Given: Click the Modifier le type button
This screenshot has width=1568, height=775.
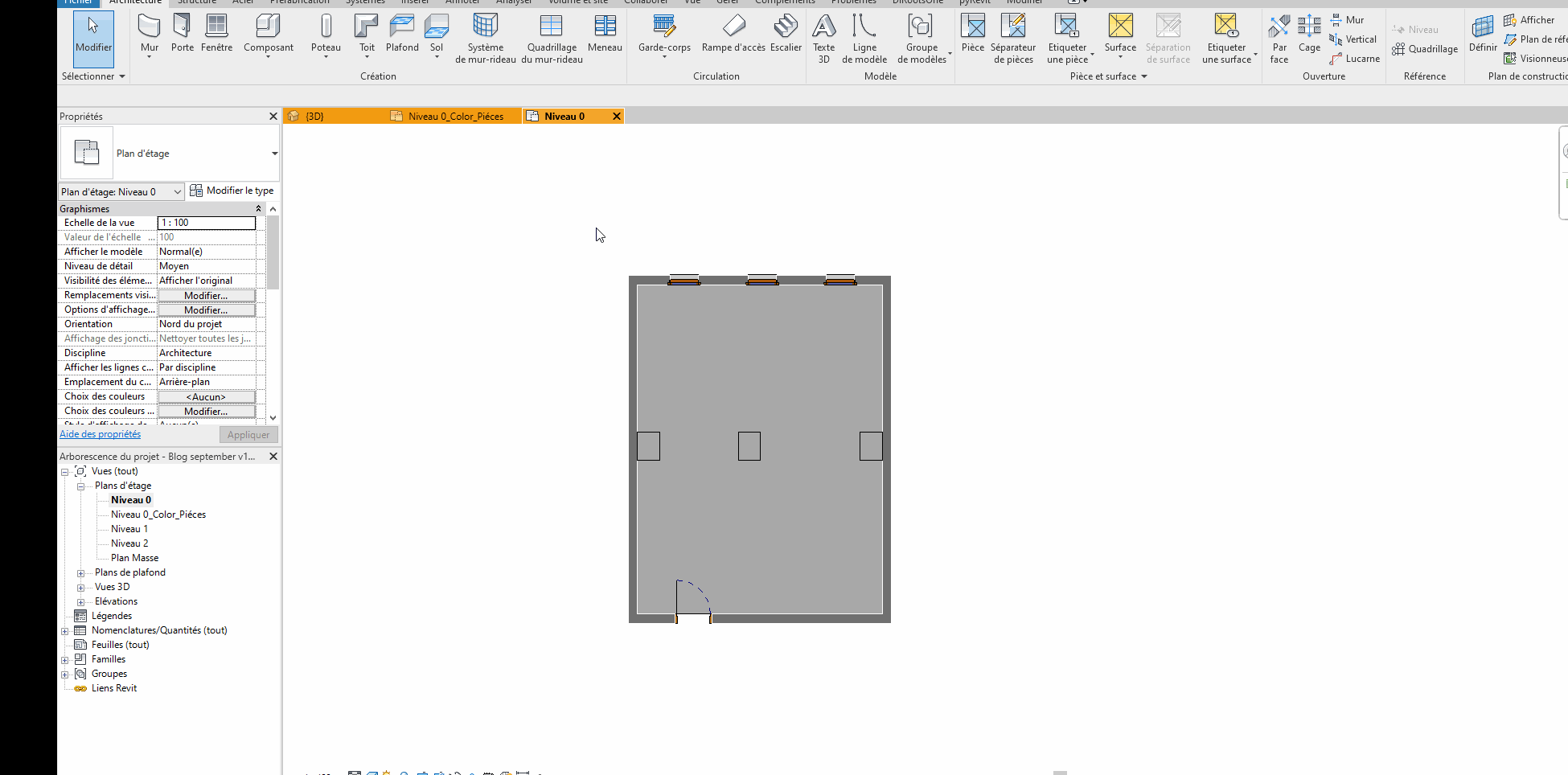Looking at the screenshot, I should click(232, 191).
